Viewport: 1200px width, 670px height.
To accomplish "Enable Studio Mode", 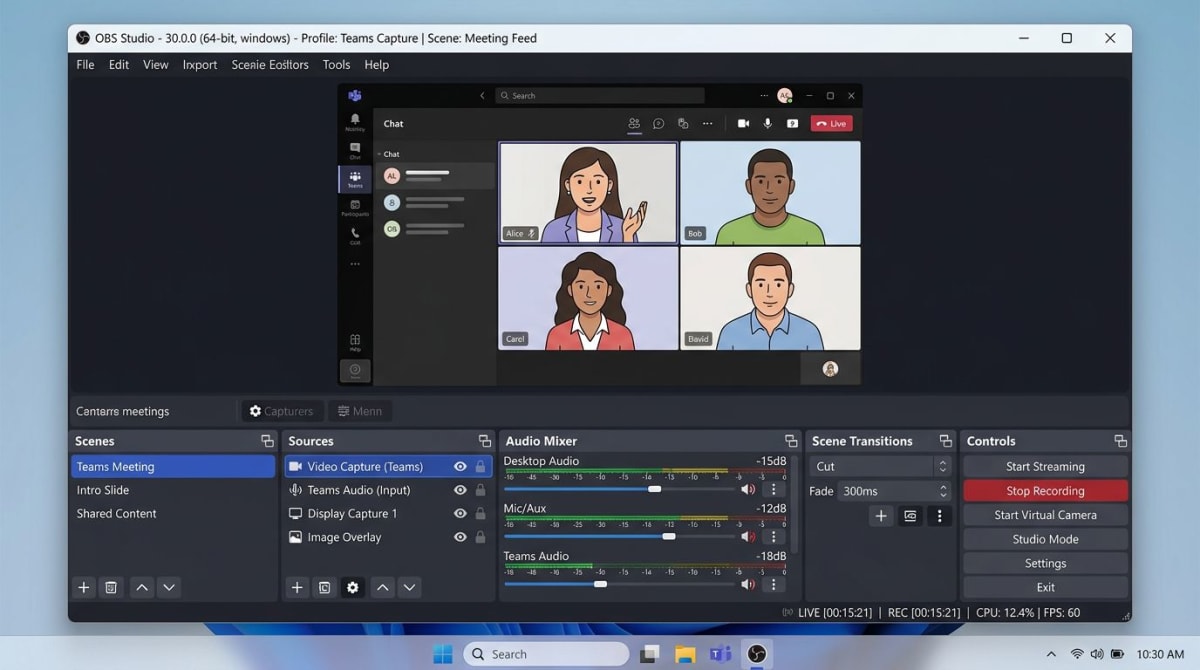I will coord(1045,539).
